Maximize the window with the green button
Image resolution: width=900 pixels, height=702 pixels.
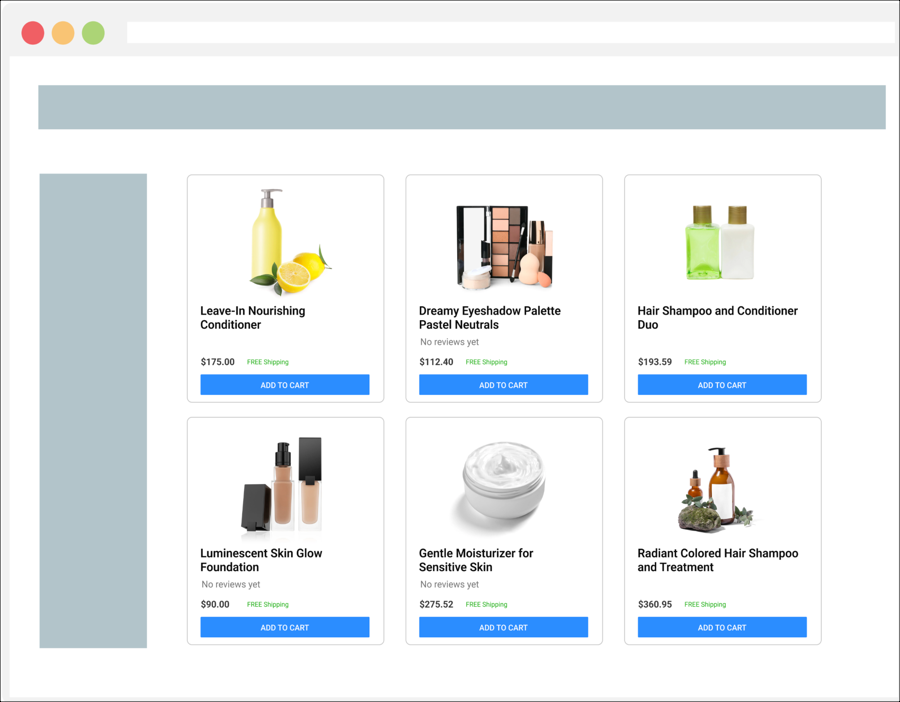click(x=93, y=33)
